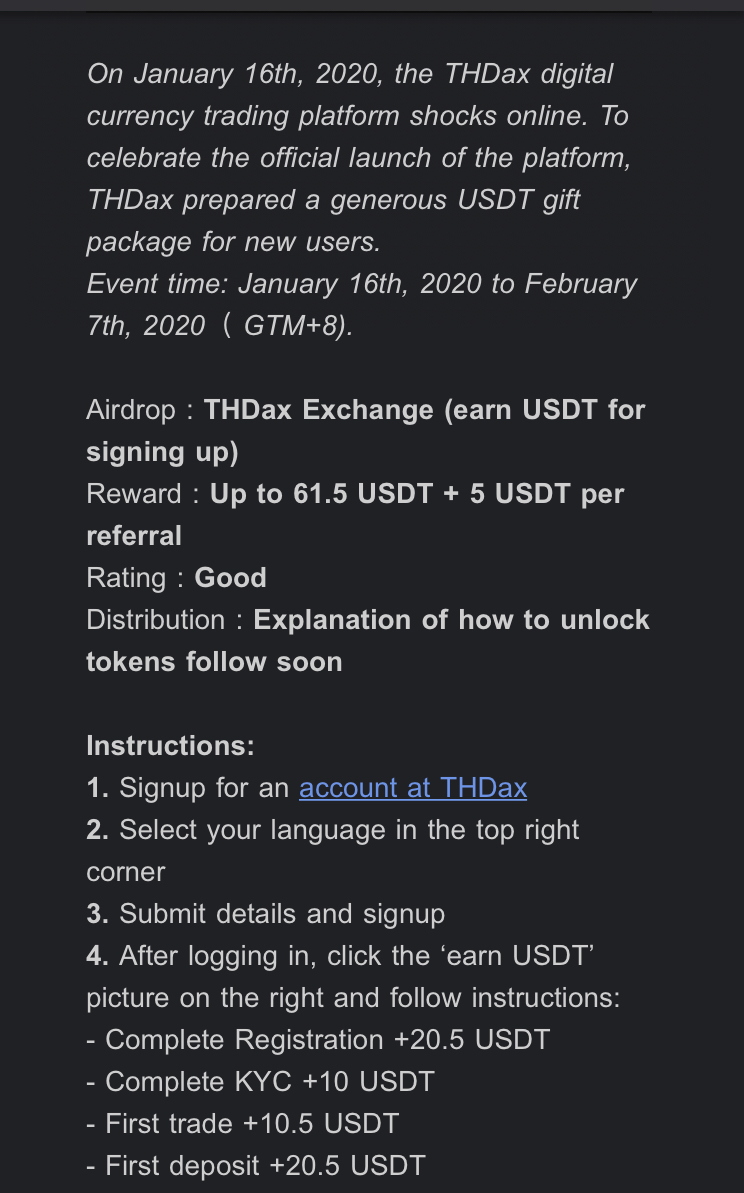Tap the "Airdrop" label text
Viewport: 744px width, 1193px height.
tap(131, 410)
